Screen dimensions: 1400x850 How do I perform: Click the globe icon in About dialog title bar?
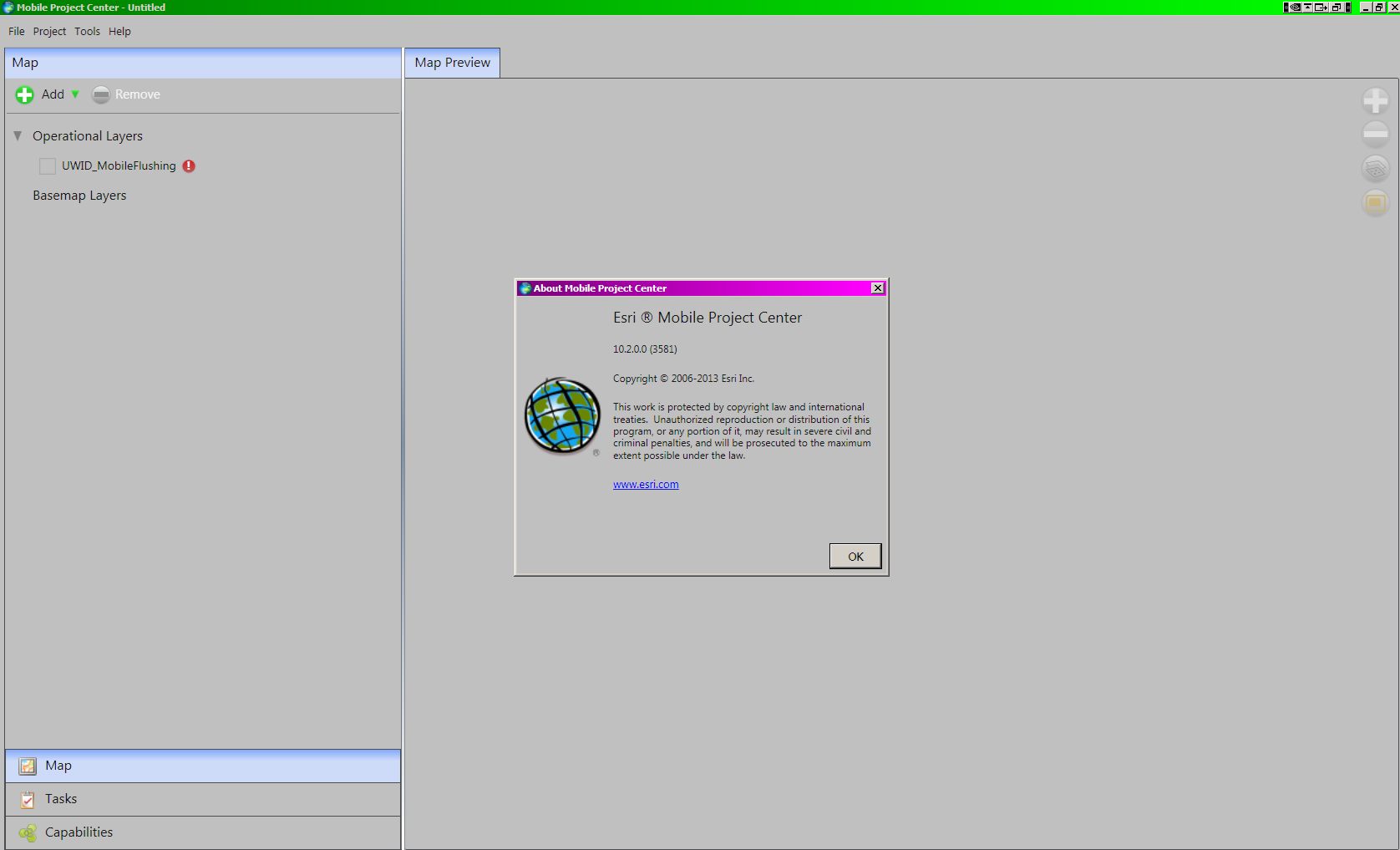pyautogui.click(x=525, y=288)
